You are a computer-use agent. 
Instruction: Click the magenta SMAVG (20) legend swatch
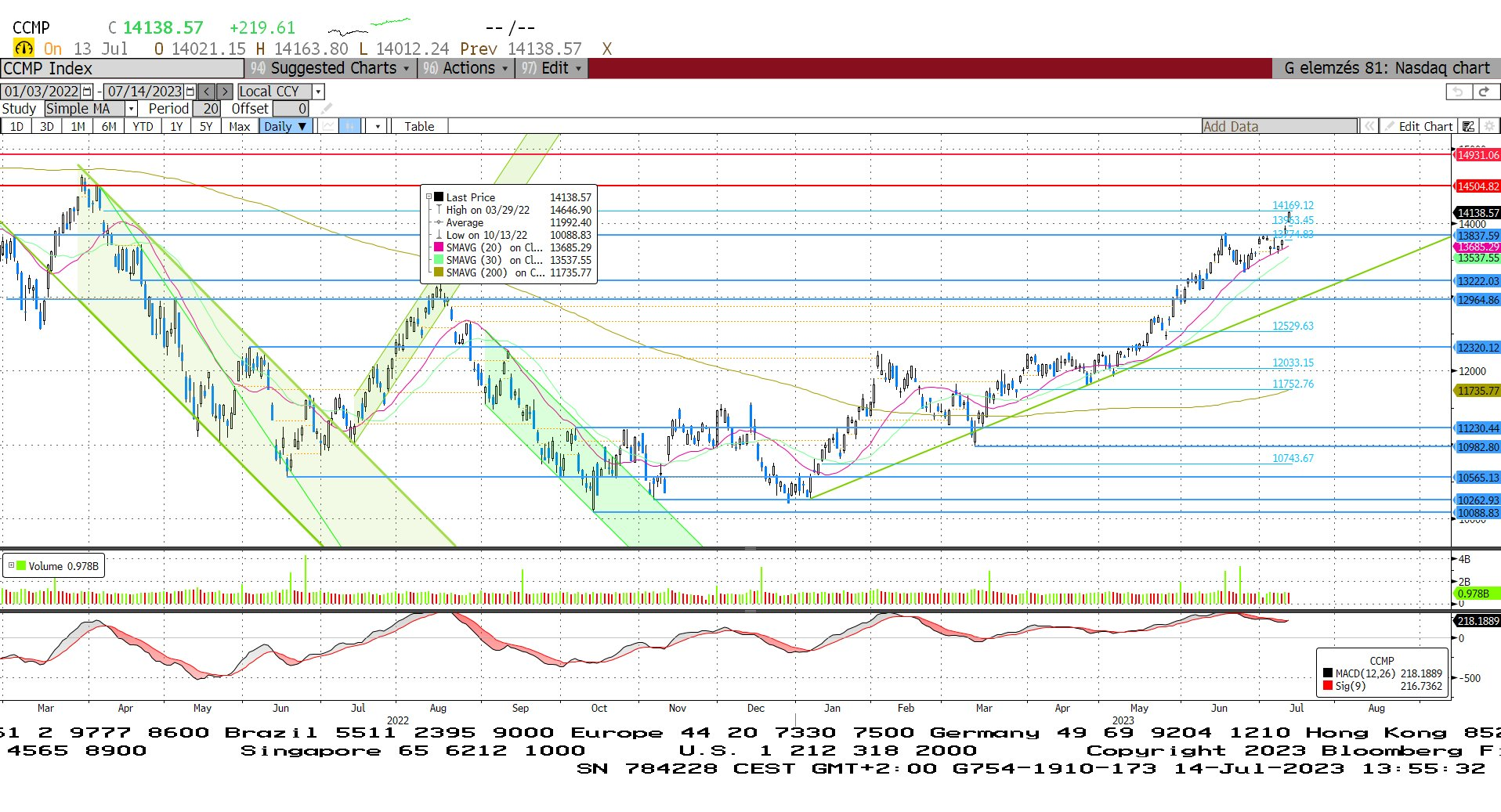pos(439,247)
